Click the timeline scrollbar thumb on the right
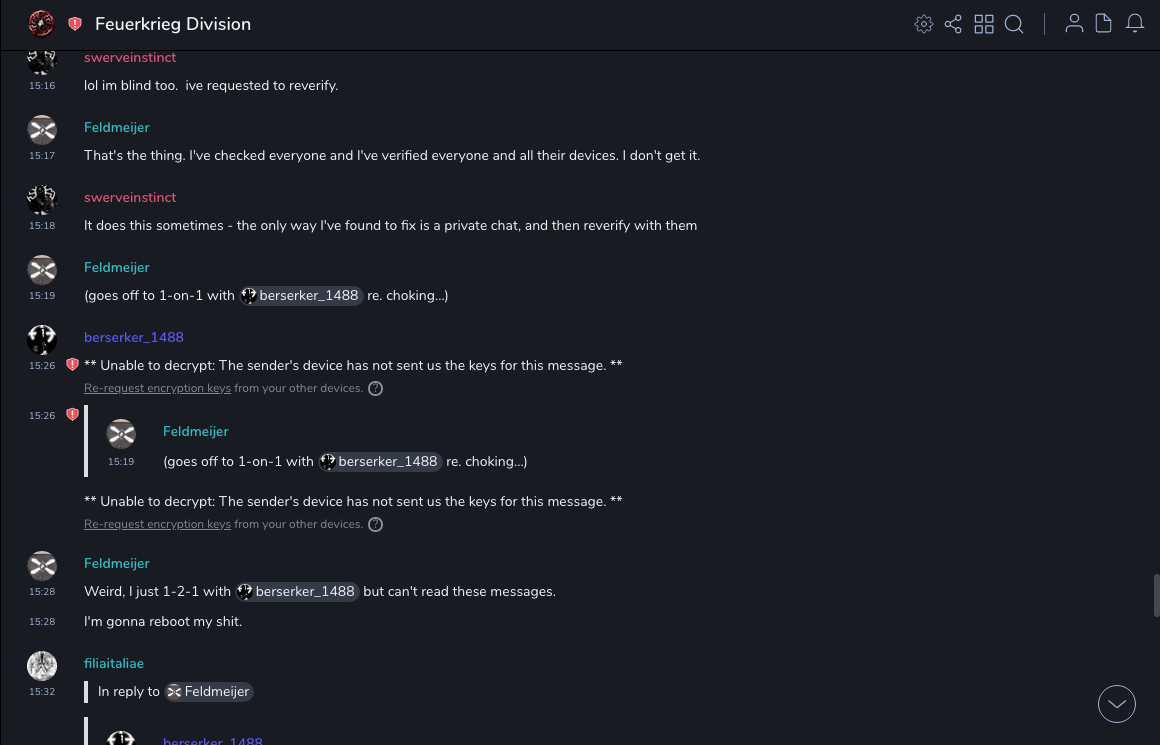Image resolution: width=1160 pixels, height=745 pixels. click(x=1156, y=596)
